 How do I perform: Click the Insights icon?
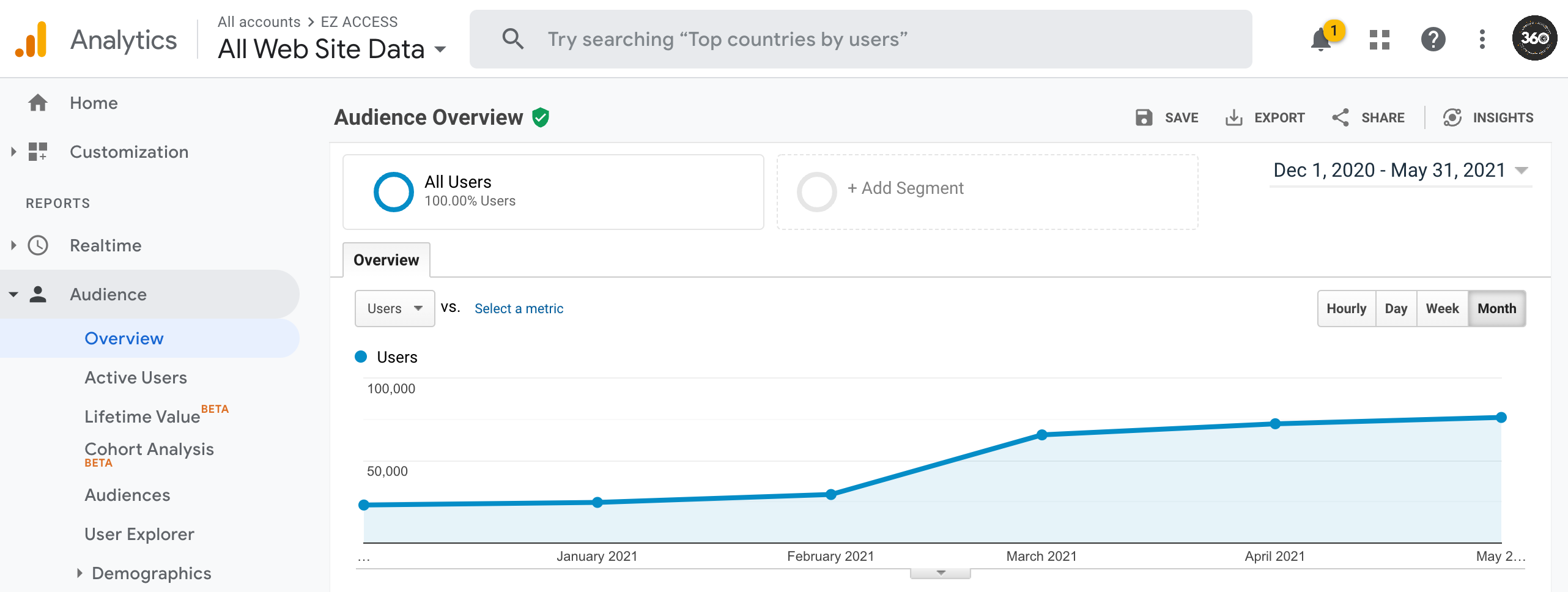coord(1452,117)
